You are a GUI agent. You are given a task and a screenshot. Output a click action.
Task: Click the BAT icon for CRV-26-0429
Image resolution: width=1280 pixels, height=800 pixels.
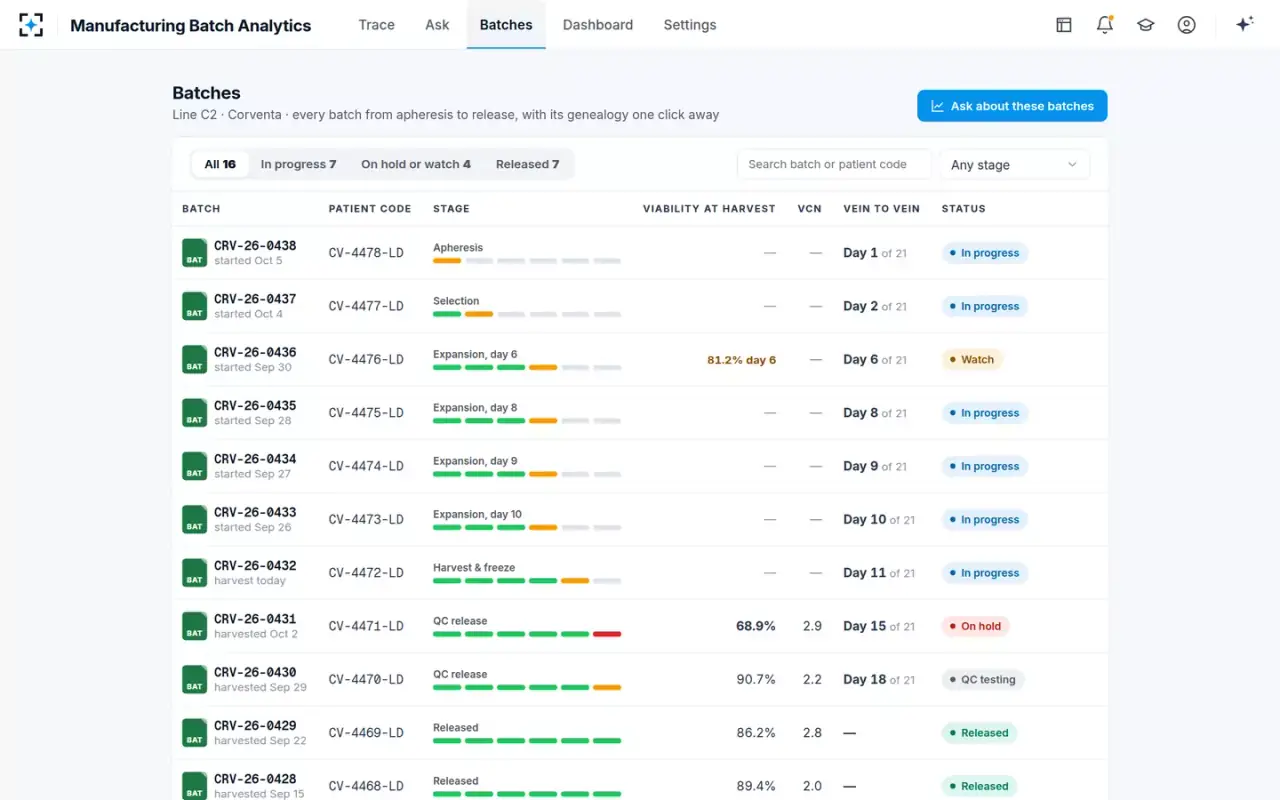pos(194,733)
